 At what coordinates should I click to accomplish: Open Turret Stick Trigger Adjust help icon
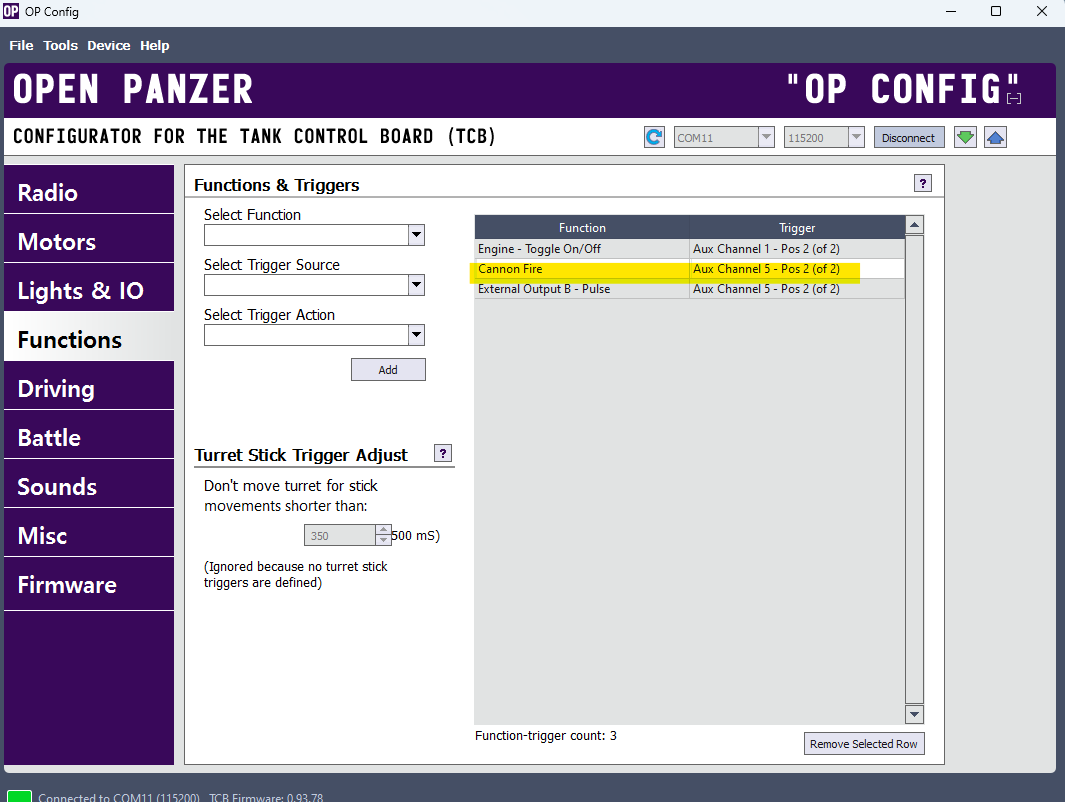coord(442,454)
